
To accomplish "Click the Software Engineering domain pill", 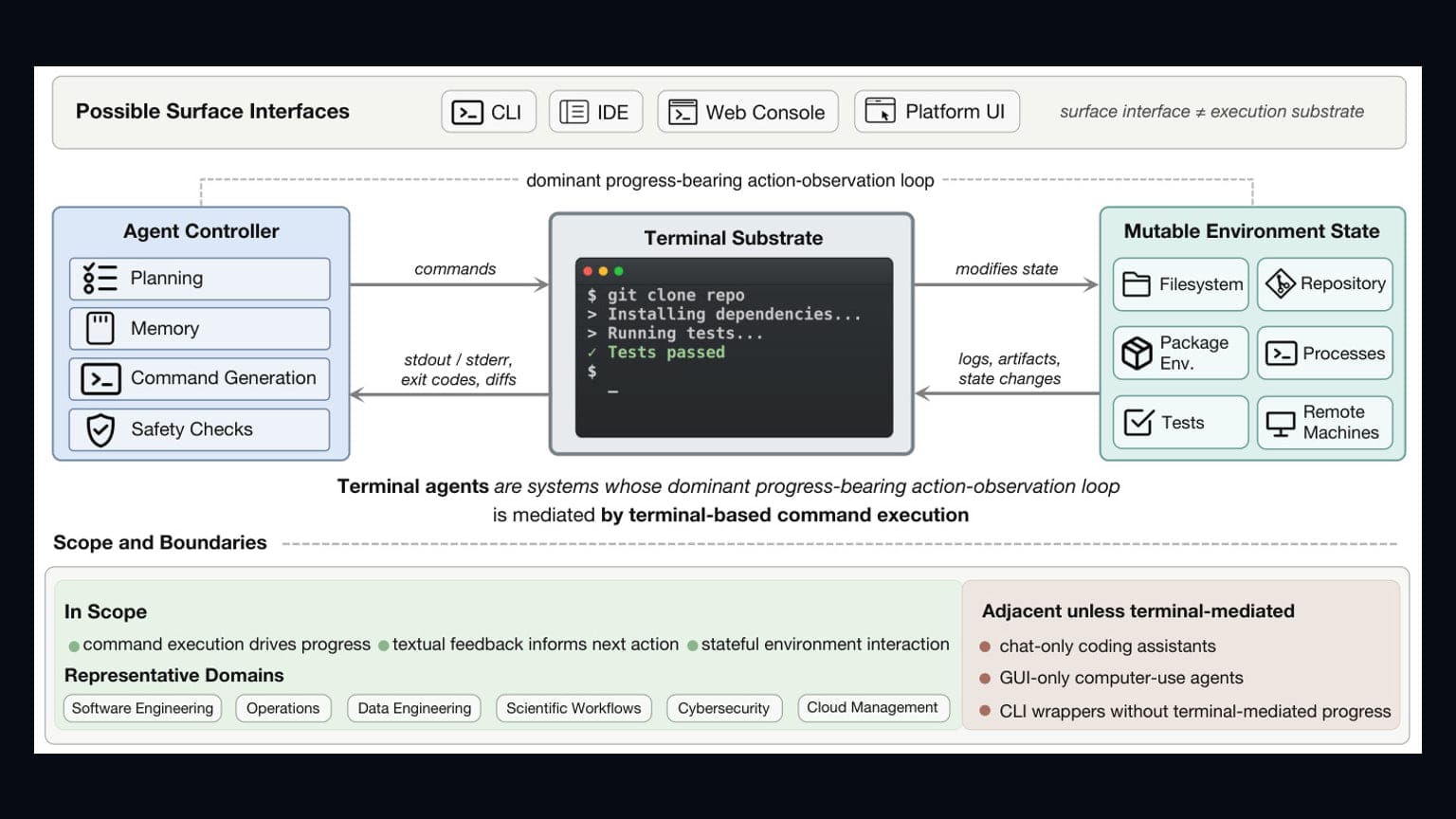I will 142,708.
